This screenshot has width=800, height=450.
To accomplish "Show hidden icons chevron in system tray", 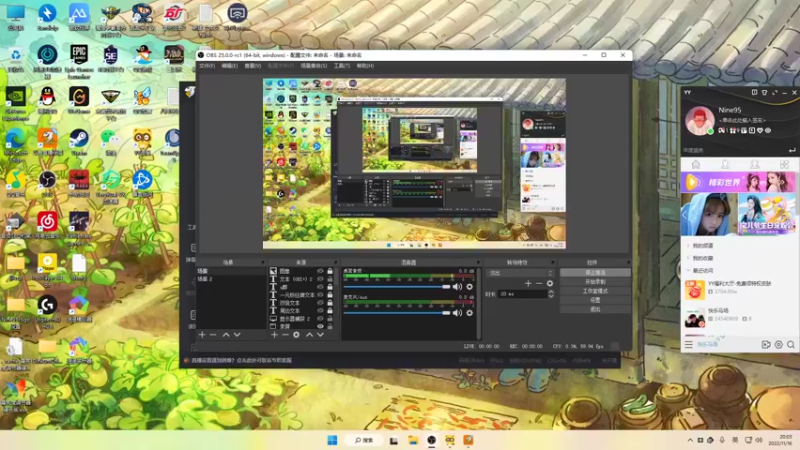I will click(x=690, y=440).
